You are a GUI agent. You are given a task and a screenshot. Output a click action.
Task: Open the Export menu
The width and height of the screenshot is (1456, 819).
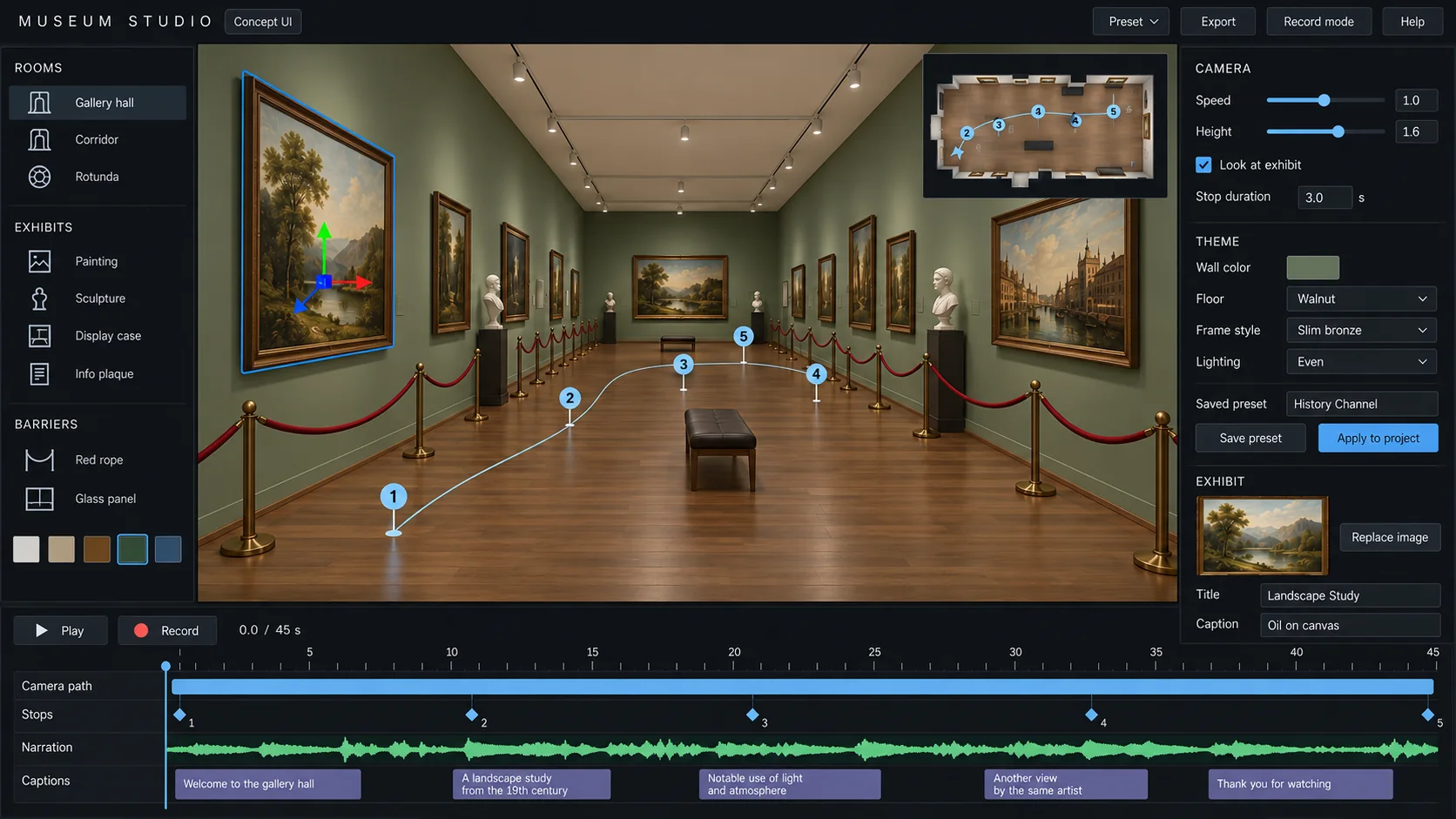1217,22
